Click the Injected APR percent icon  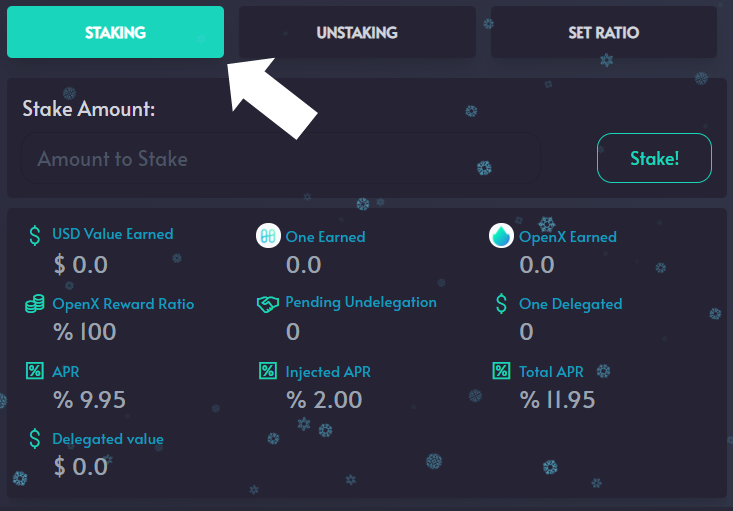point(268,371)
